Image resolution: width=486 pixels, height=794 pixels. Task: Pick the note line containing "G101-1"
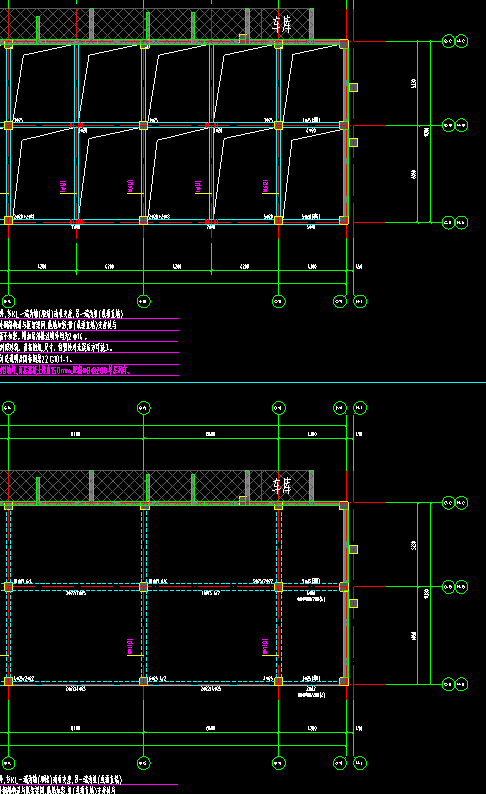pyautogui.click(x=36, y=359)
